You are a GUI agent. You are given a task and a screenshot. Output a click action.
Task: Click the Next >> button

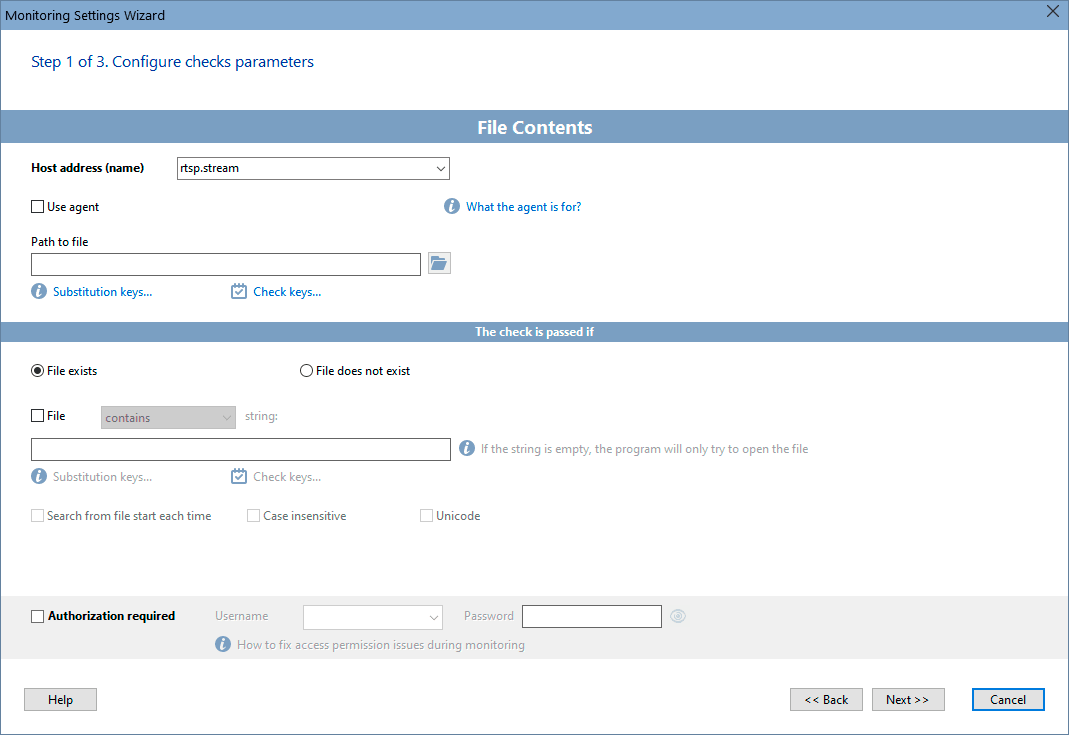908,700
